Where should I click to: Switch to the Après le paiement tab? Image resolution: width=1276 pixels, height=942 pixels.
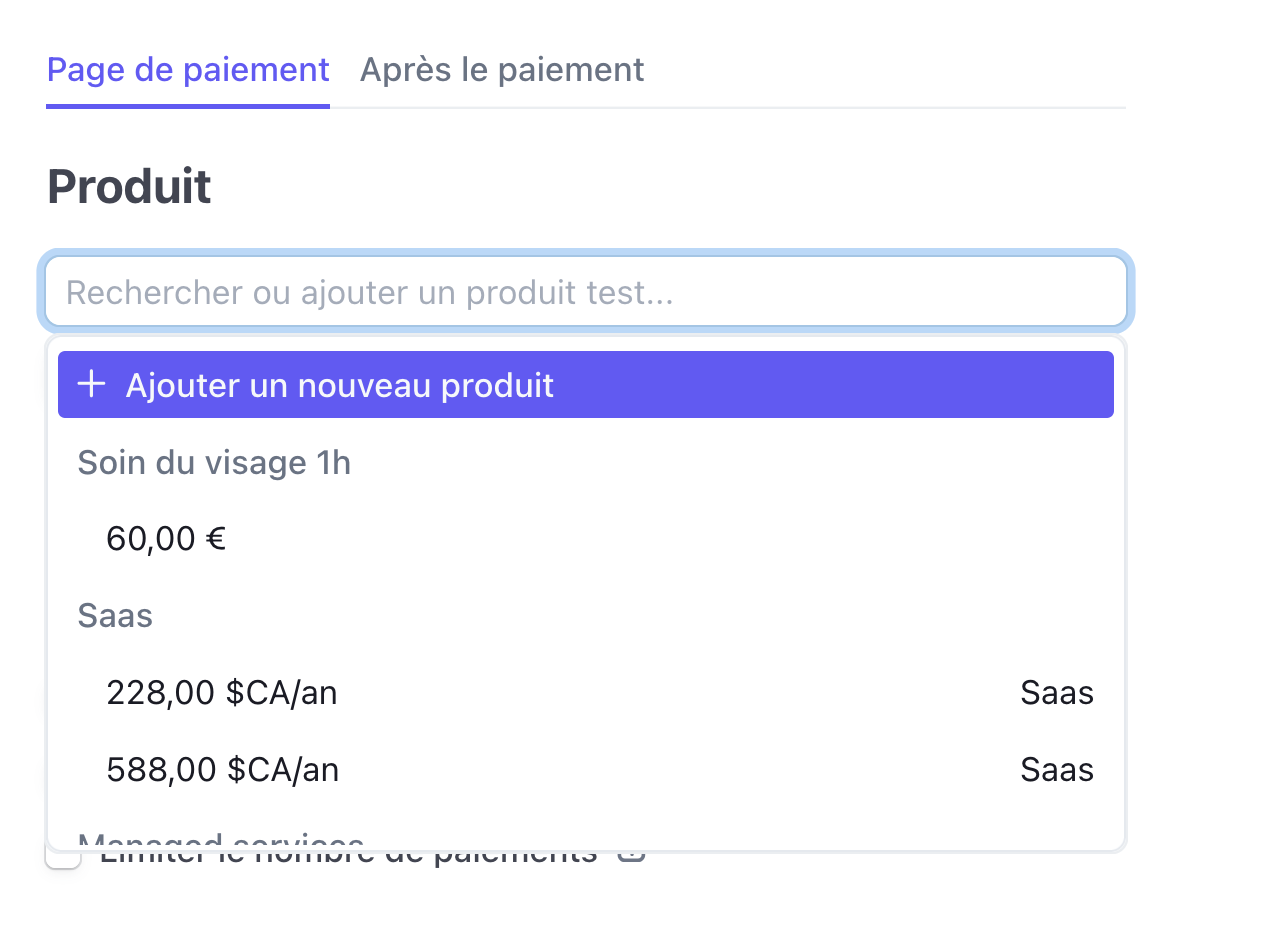coord(502,70)
